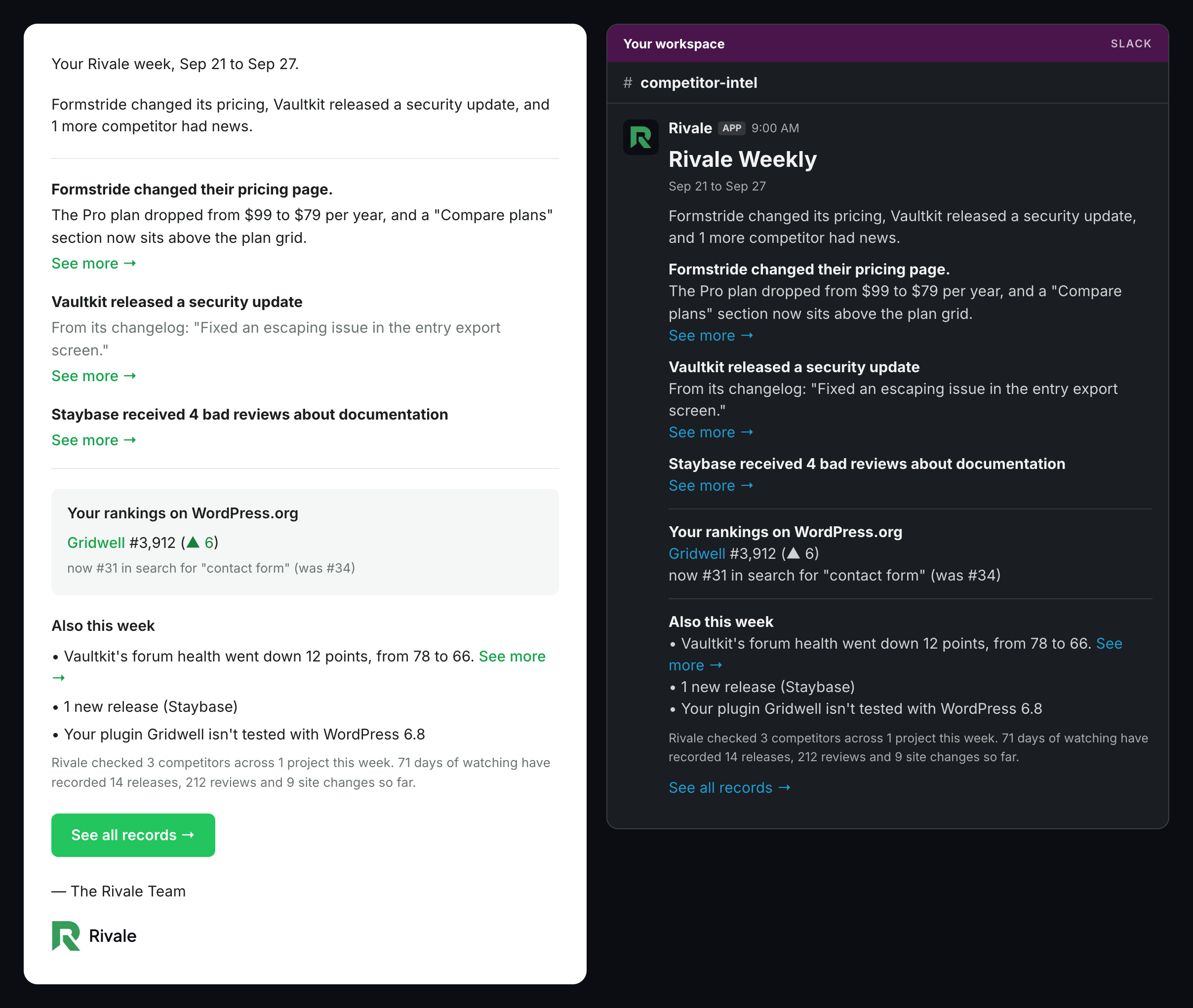
Task: Click the green See all records button
Action: click(133, 835)
